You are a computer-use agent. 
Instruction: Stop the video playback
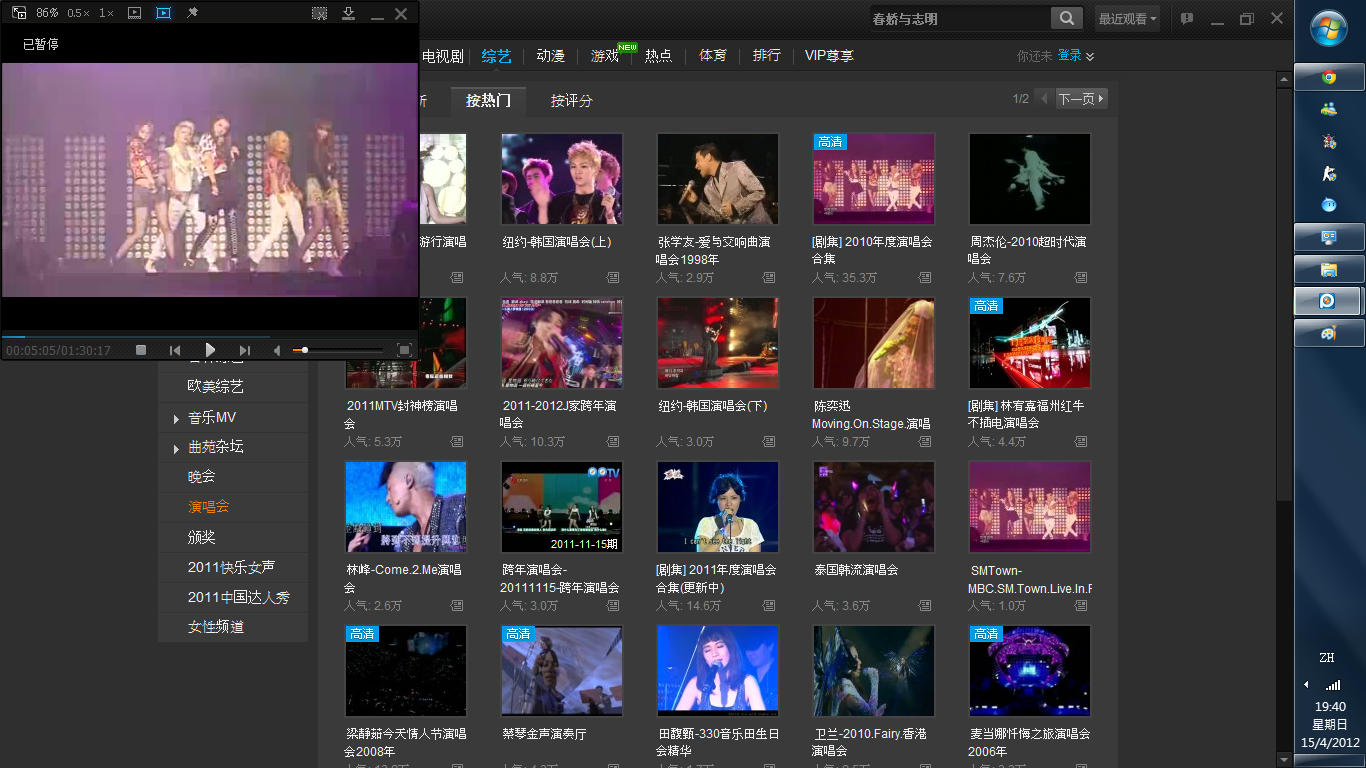141,350
